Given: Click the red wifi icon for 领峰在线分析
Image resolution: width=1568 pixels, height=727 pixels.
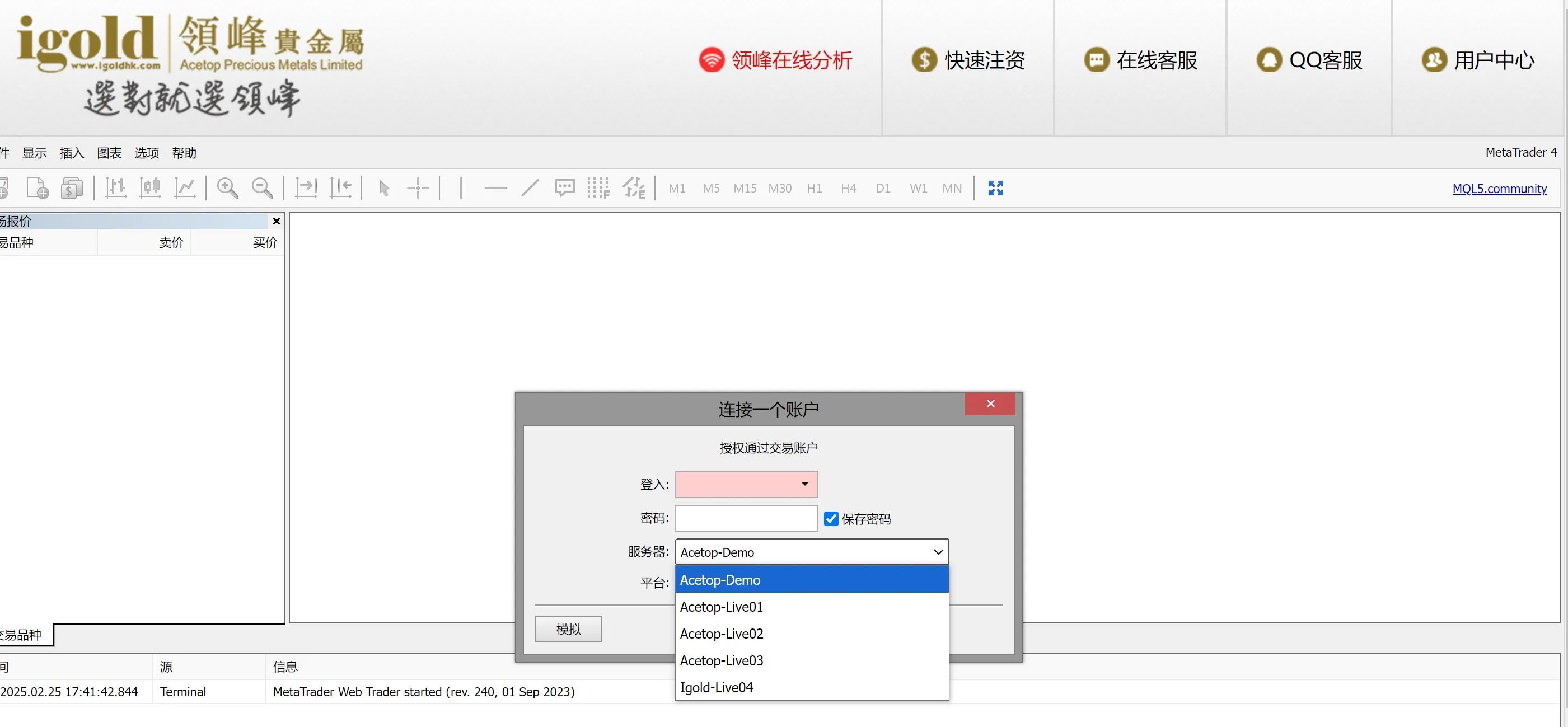Looking at the screenshot, I should click(x=712, y=60).
